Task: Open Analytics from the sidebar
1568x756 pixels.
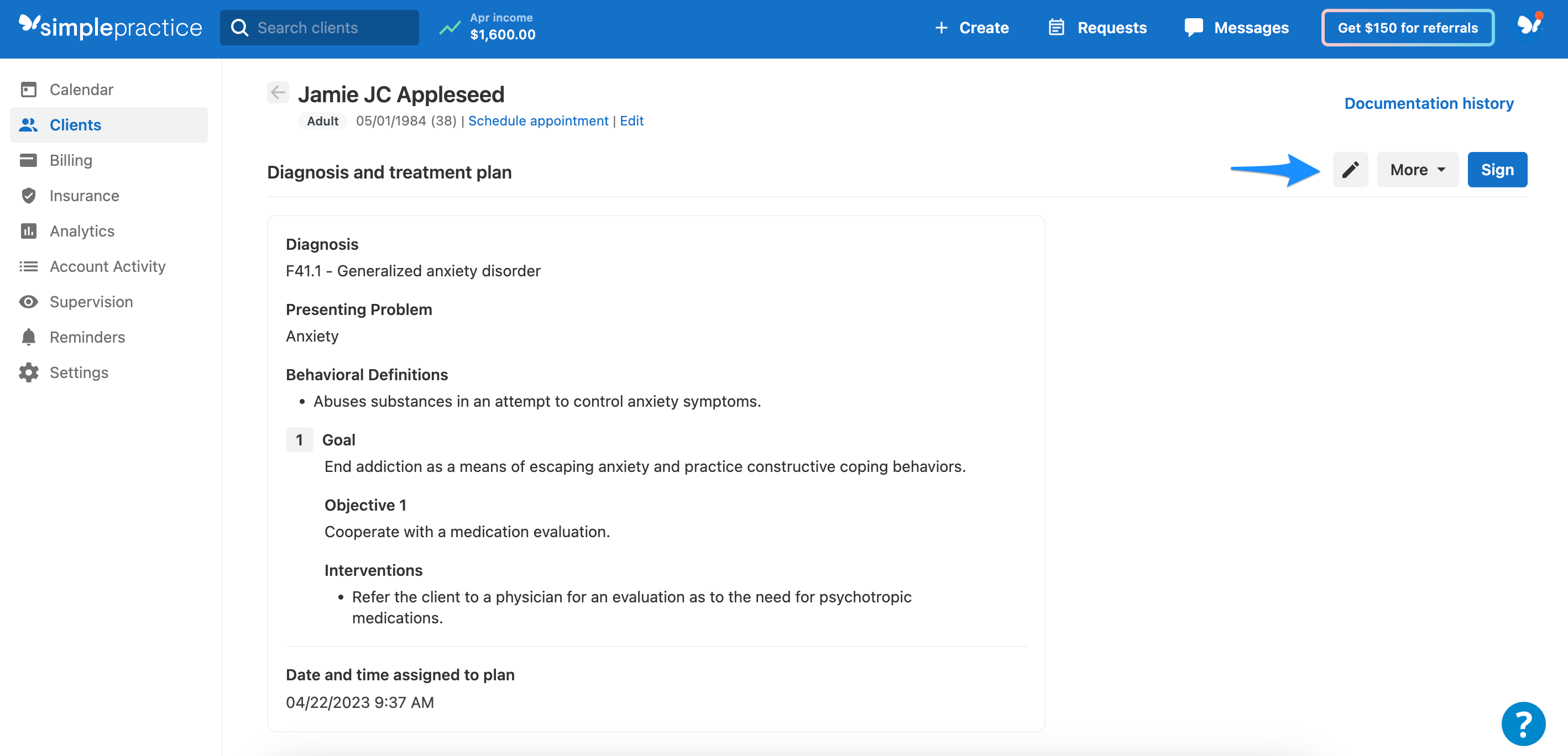Action: [109, 231]
